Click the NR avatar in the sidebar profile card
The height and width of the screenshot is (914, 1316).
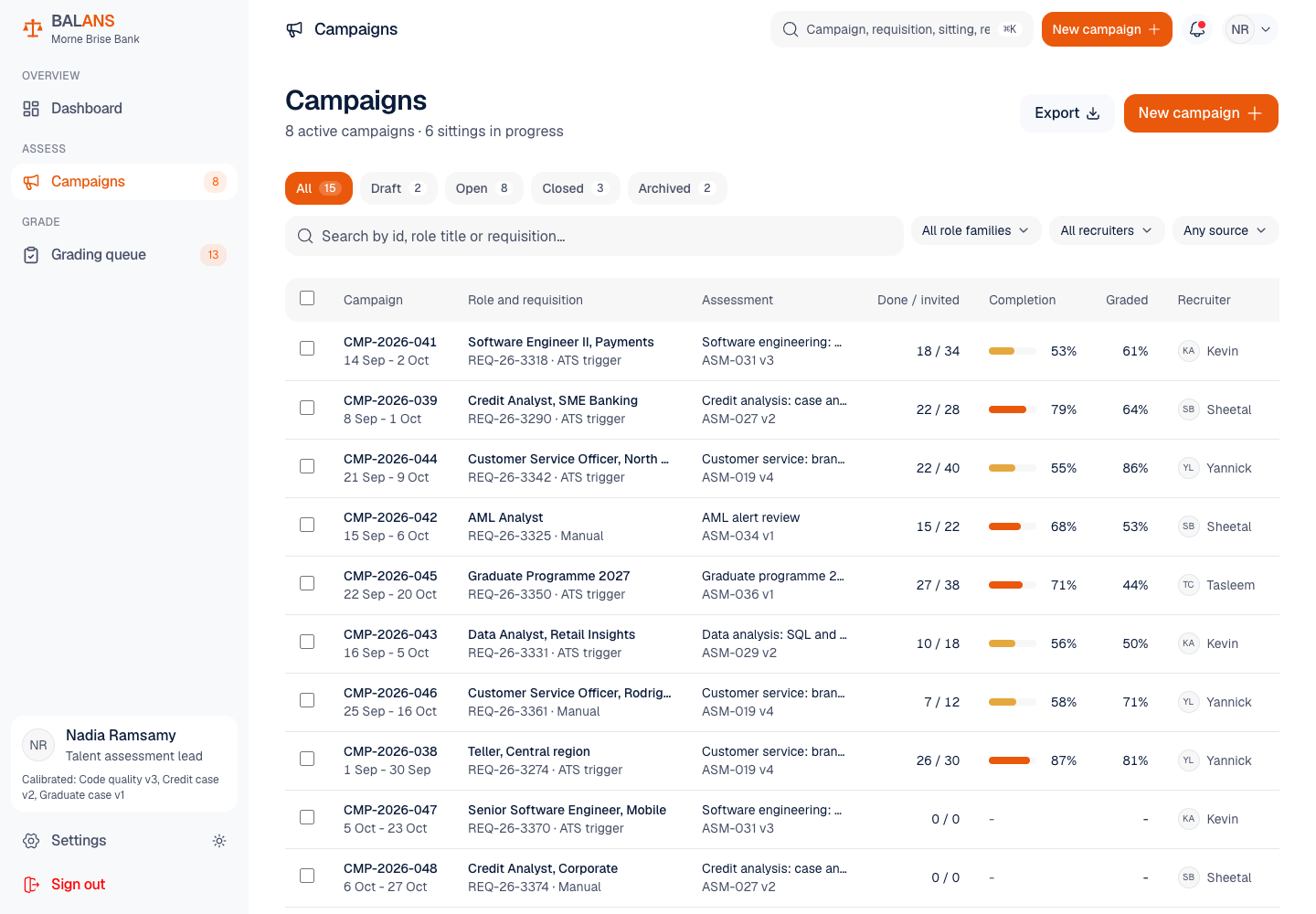tap(38, 745)
